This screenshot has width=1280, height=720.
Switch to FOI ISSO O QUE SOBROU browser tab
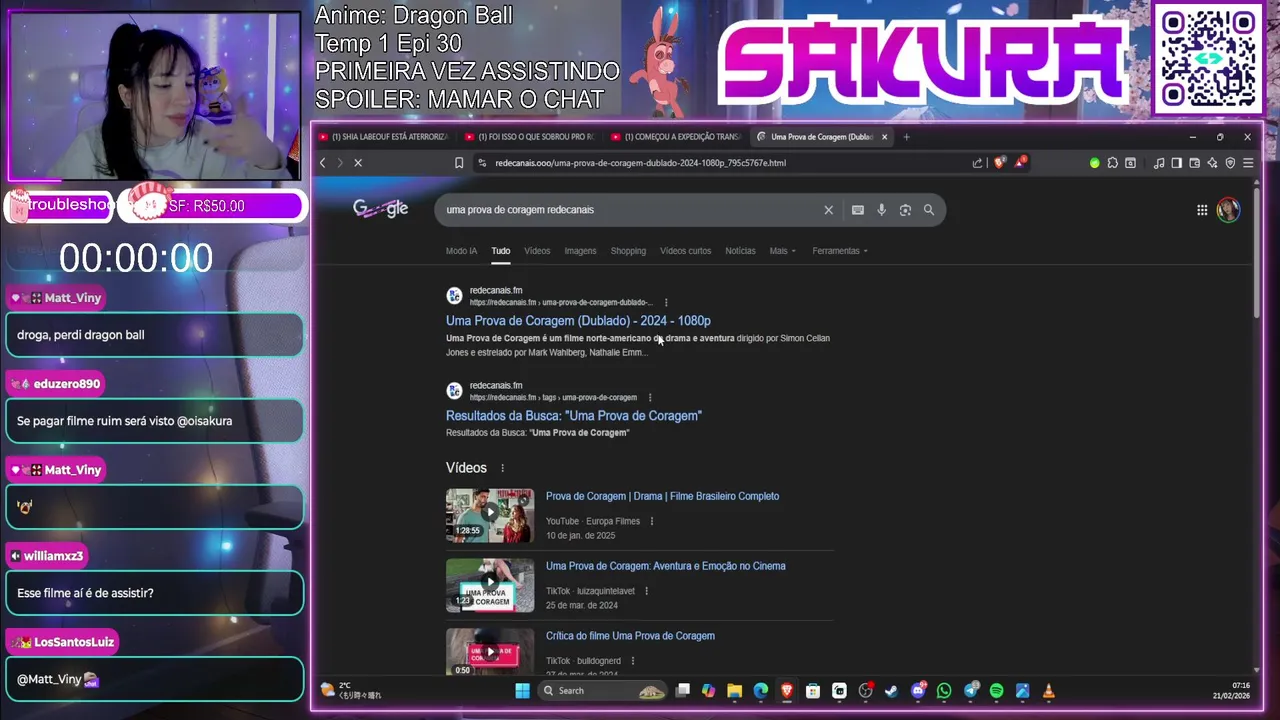pos(530,137)
